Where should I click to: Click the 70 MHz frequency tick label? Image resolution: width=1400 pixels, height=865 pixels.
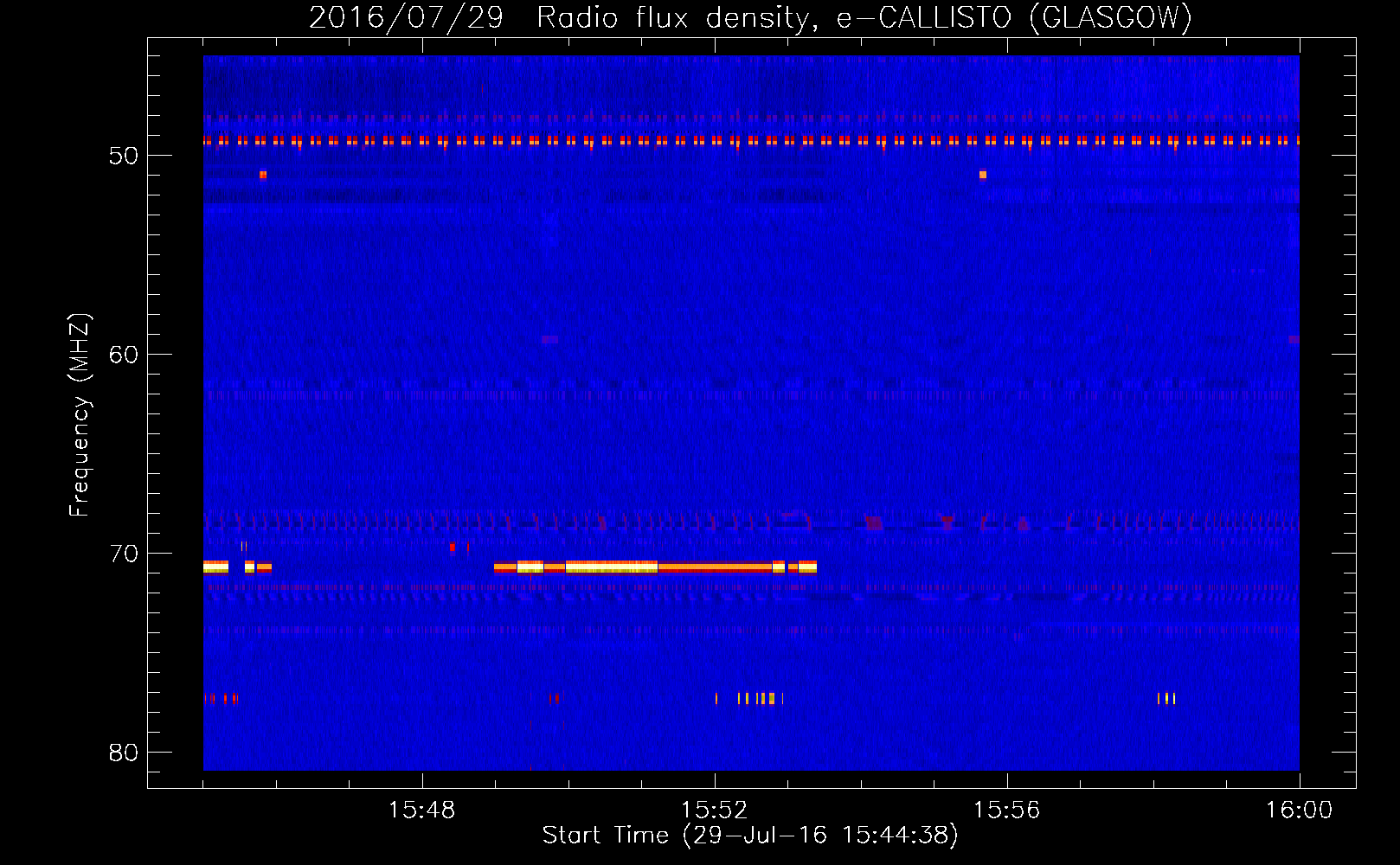tap(124, 554)
